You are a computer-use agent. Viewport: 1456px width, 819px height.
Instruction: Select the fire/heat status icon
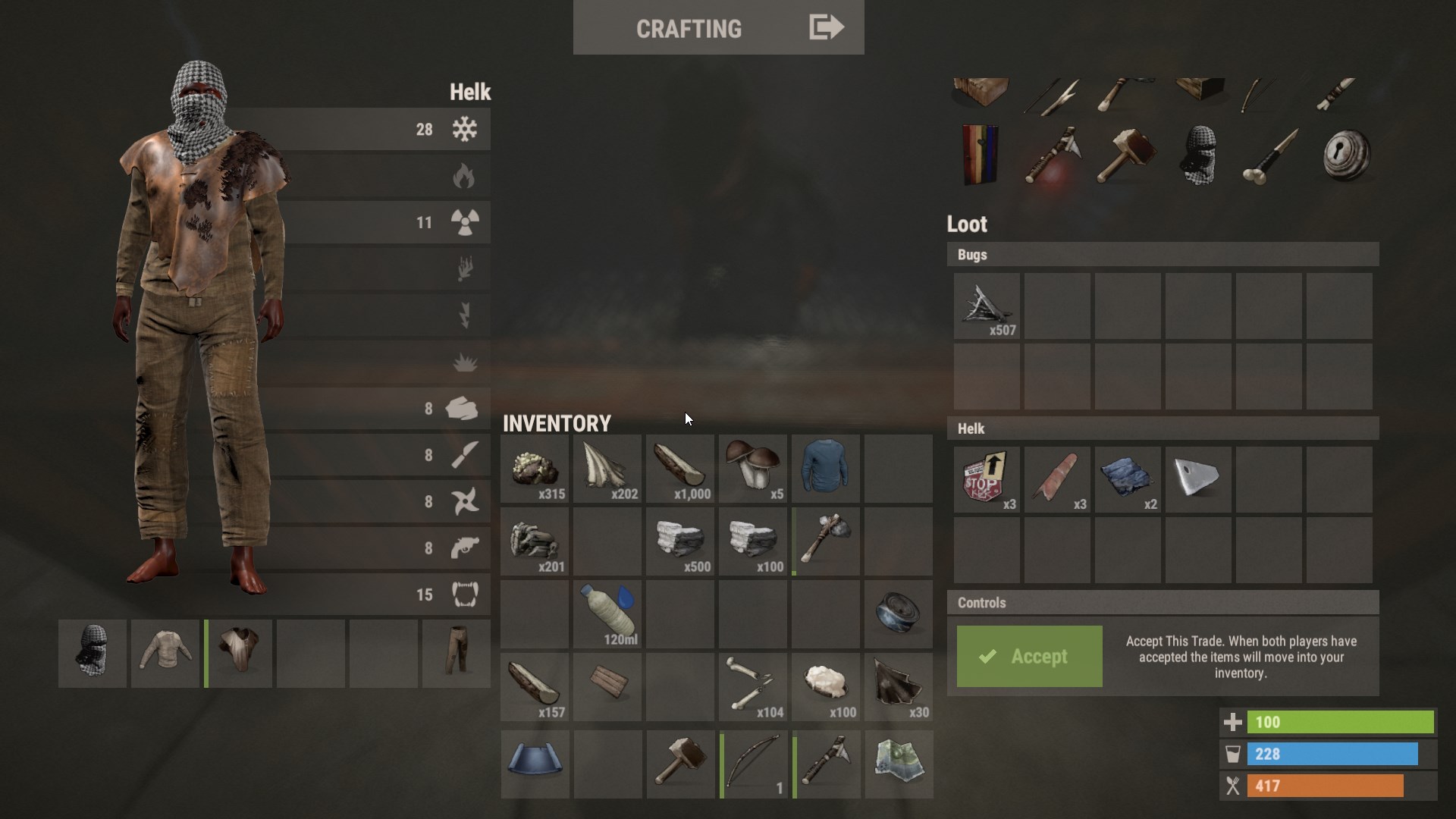click(462, 175)
